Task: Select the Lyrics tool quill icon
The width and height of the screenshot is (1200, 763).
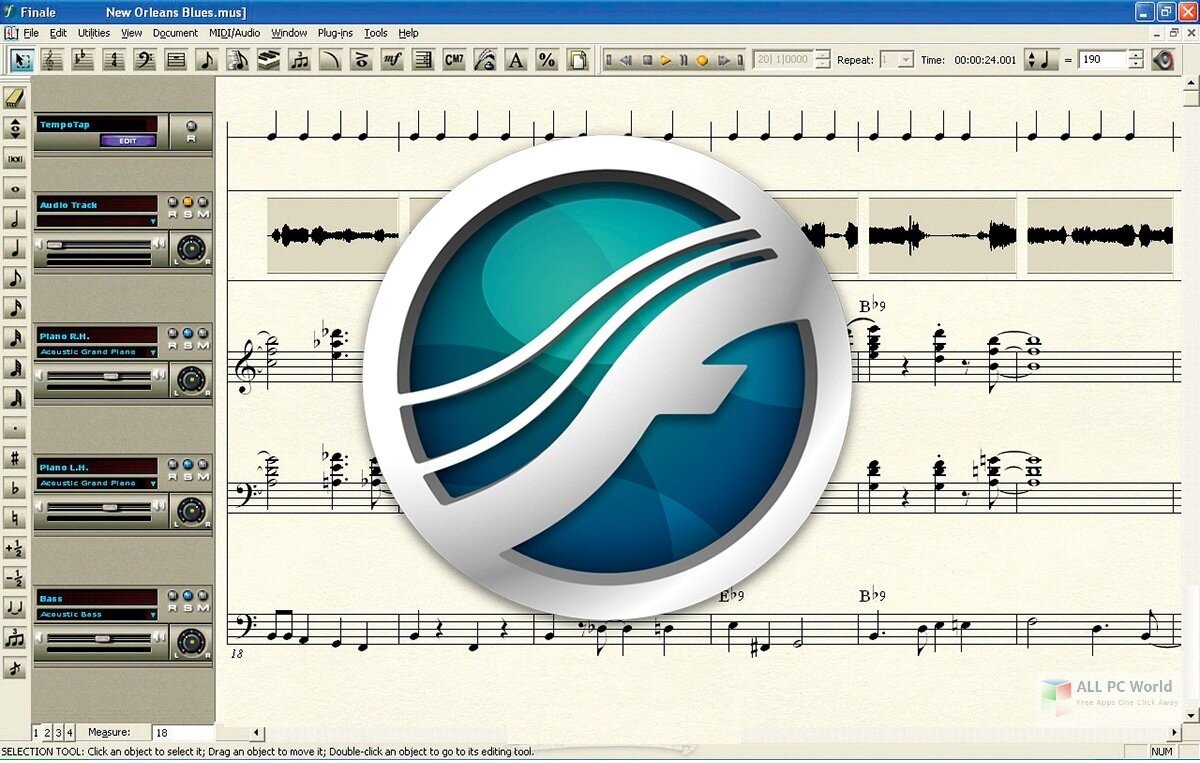Action: pos(486,60)
